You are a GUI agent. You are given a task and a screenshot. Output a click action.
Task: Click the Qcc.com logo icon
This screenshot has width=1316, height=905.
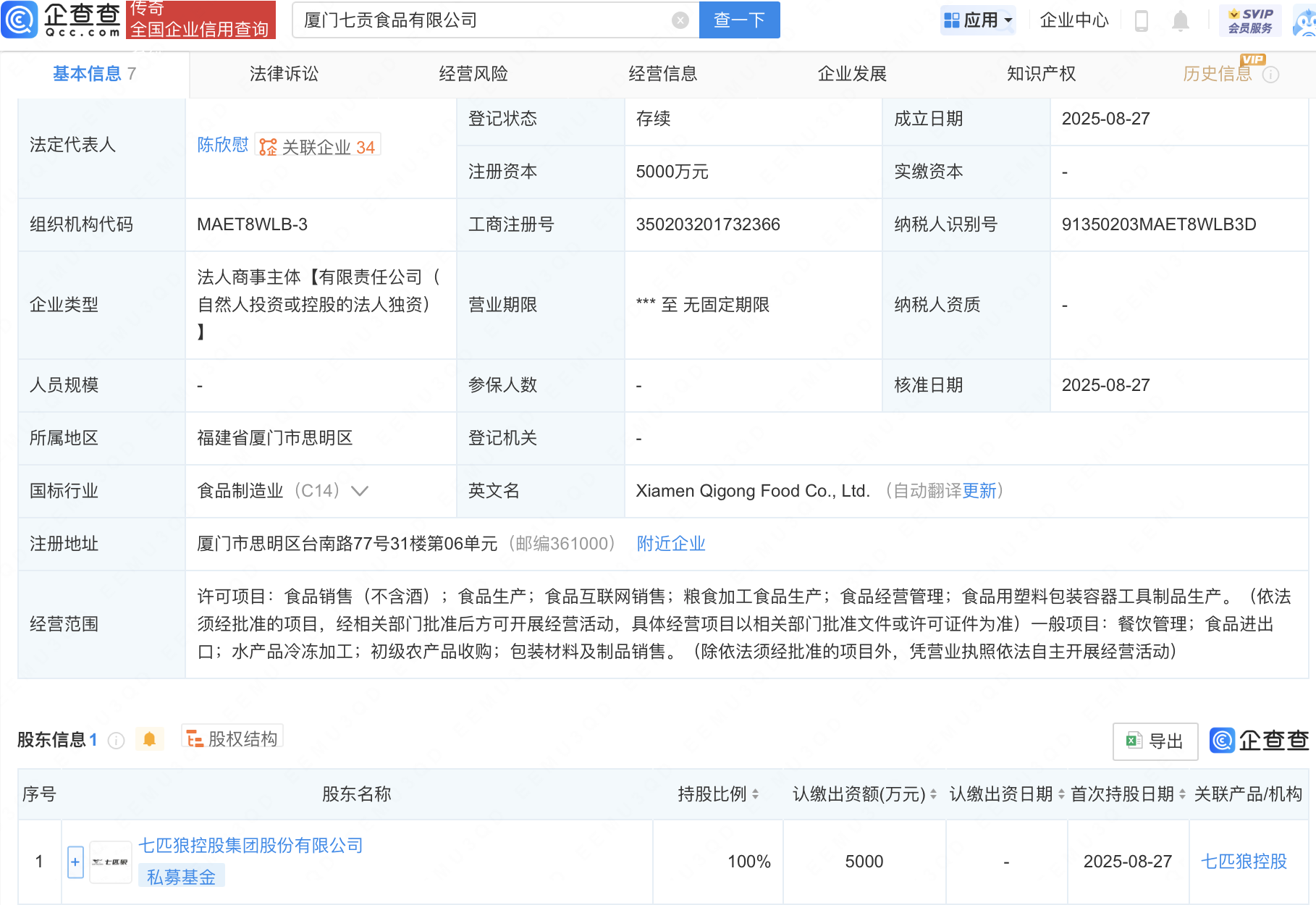(x=20, y=20)
